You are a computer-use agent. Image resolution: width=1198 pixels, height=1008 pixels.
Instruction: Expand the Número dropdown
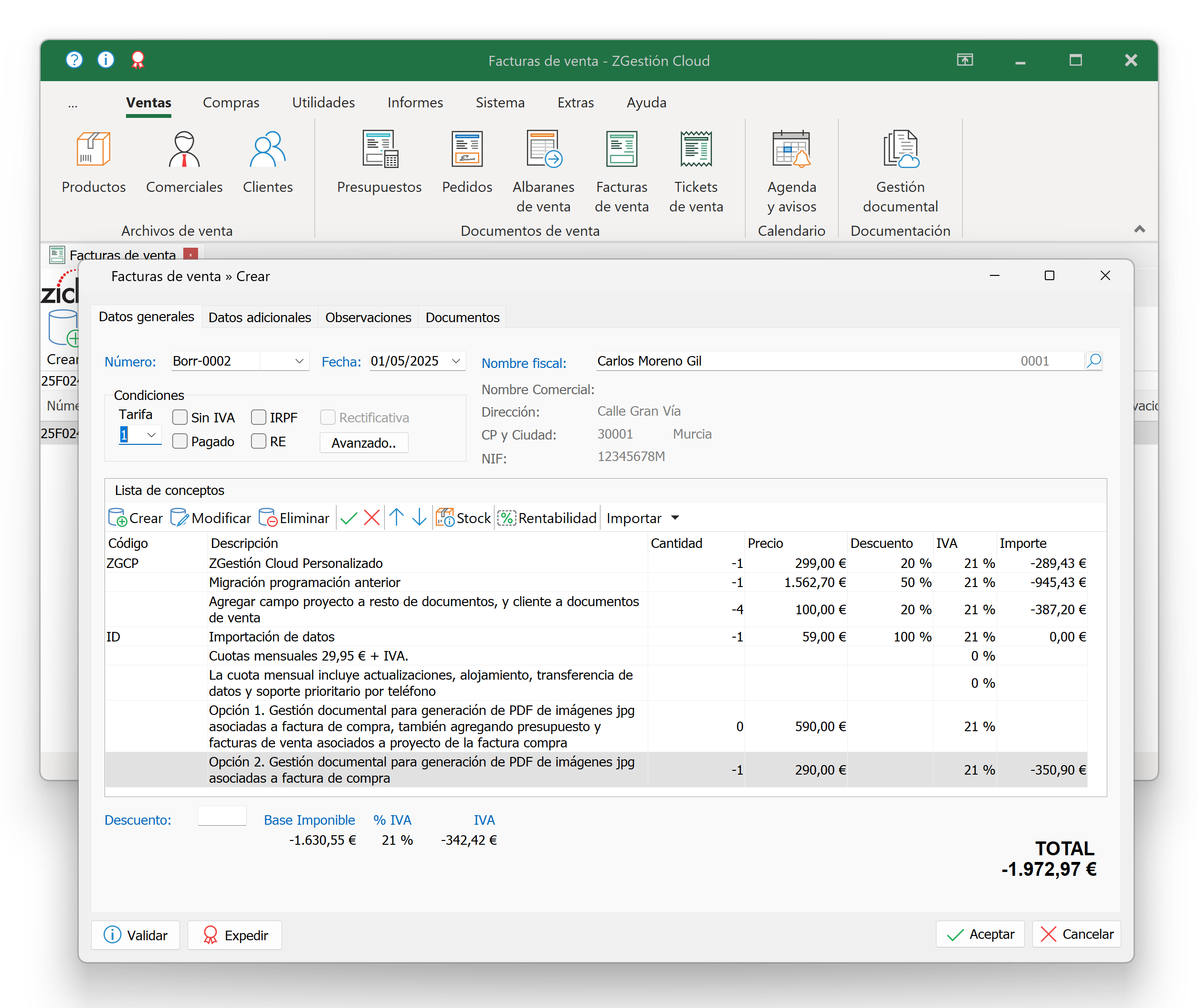pos(299,360)
